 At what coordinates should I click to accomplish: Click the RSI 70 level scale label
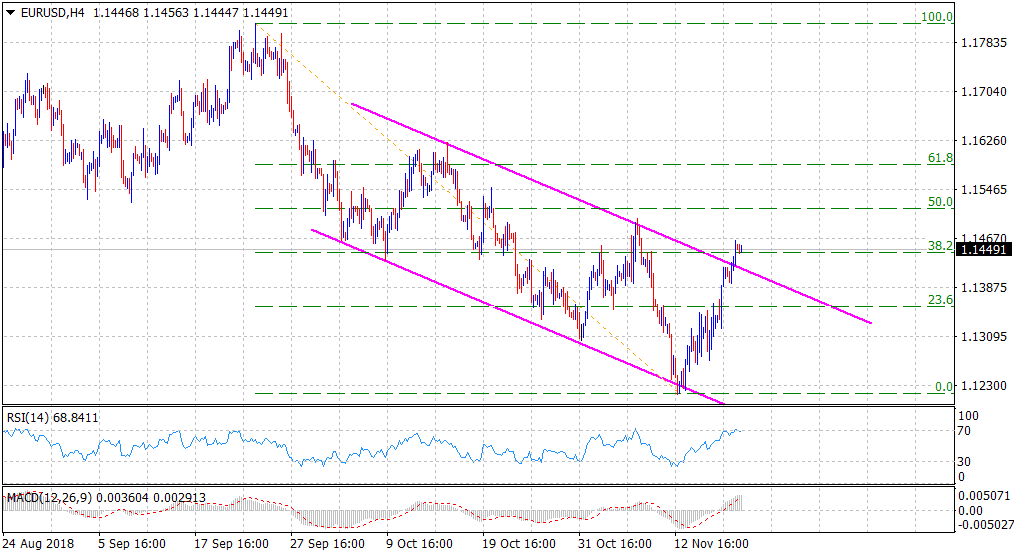click(x=965, y=431)
